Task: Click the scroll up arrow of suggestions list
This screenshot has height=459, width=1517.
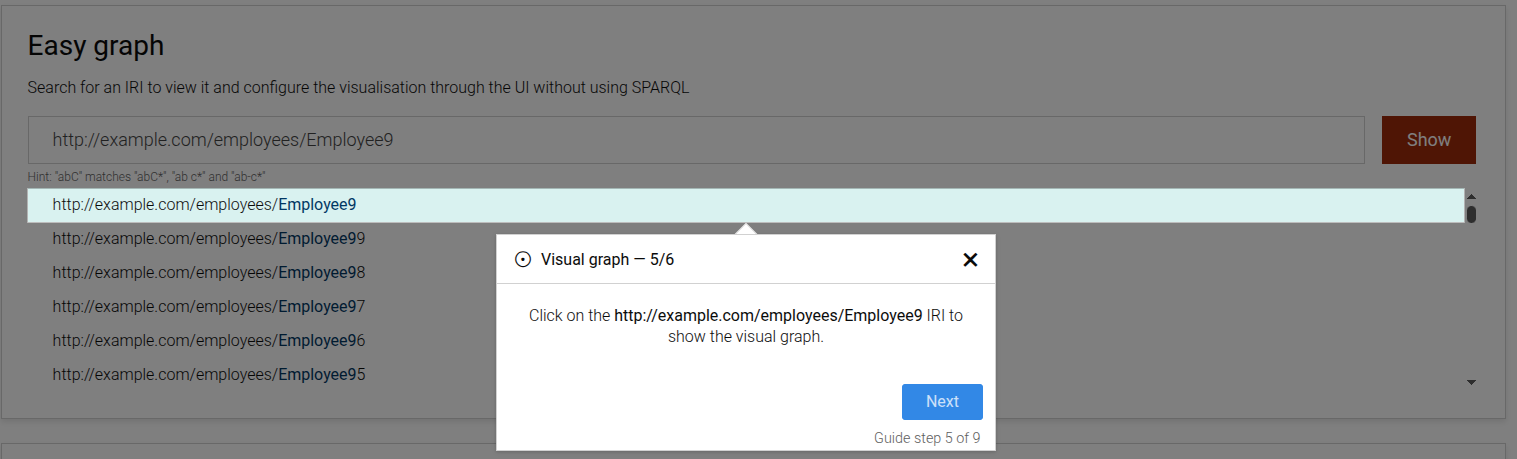Action: [1471, 197]
